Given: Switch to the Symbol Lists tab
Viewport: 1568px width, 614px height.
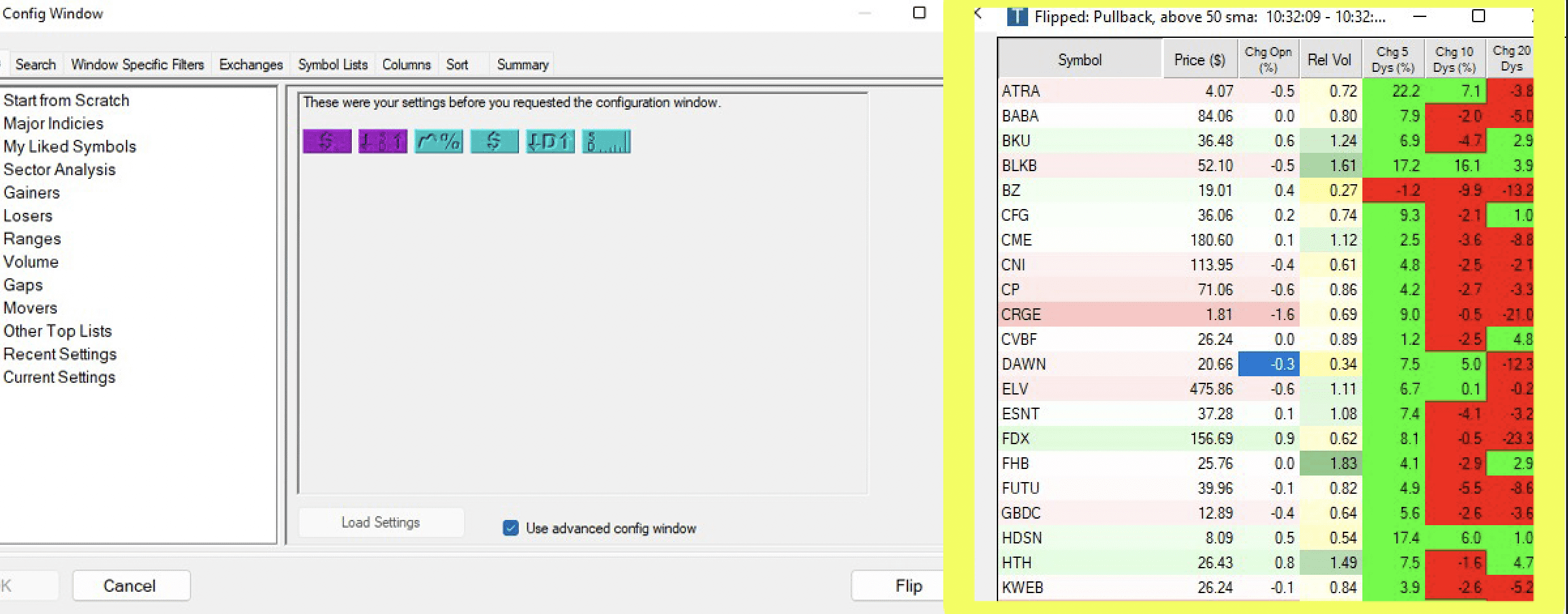Looking at the screenshot, I should coord(333,65).
